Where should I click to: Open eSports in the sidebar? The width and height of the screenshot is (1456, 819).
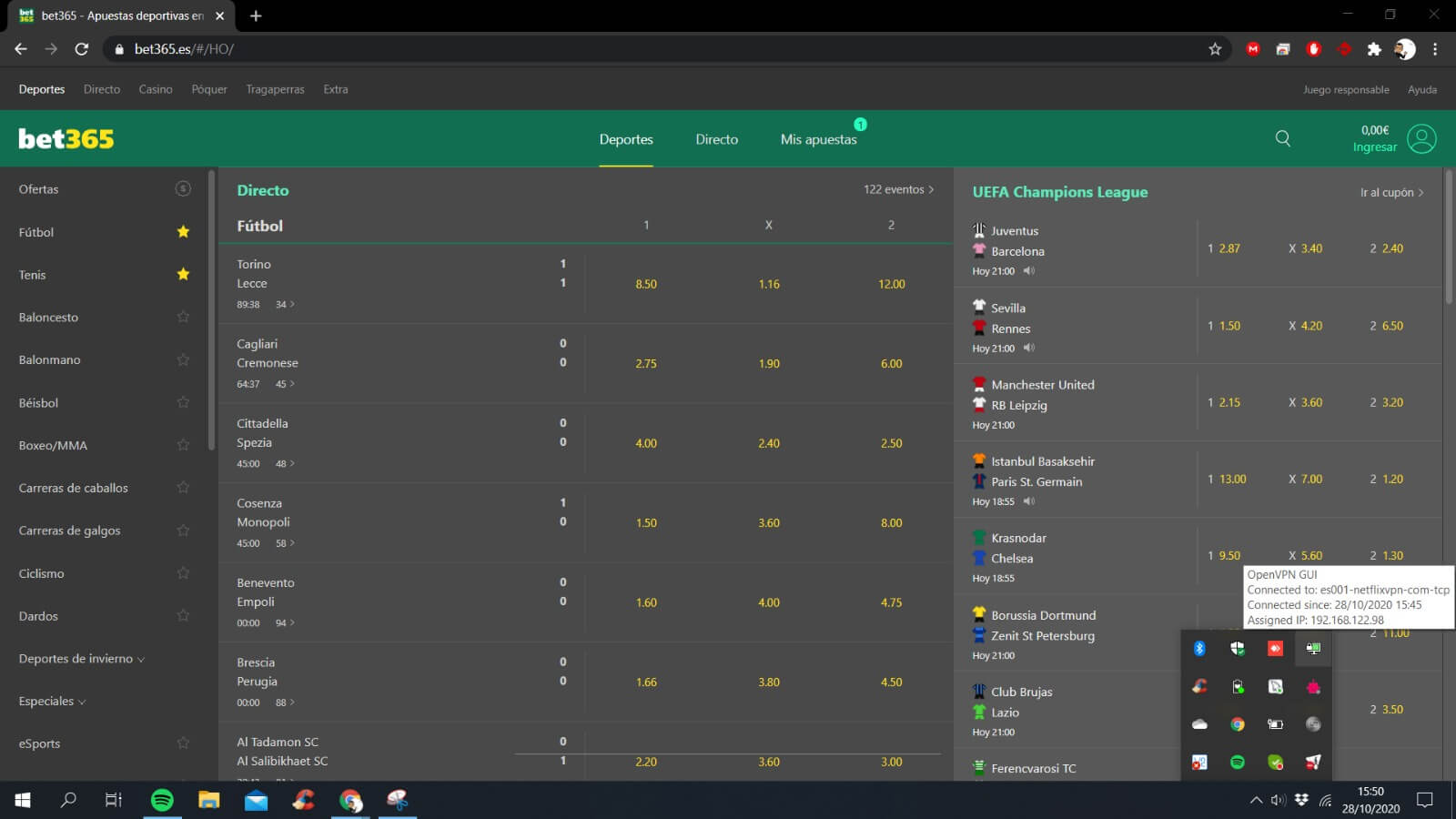coord(39,743)
